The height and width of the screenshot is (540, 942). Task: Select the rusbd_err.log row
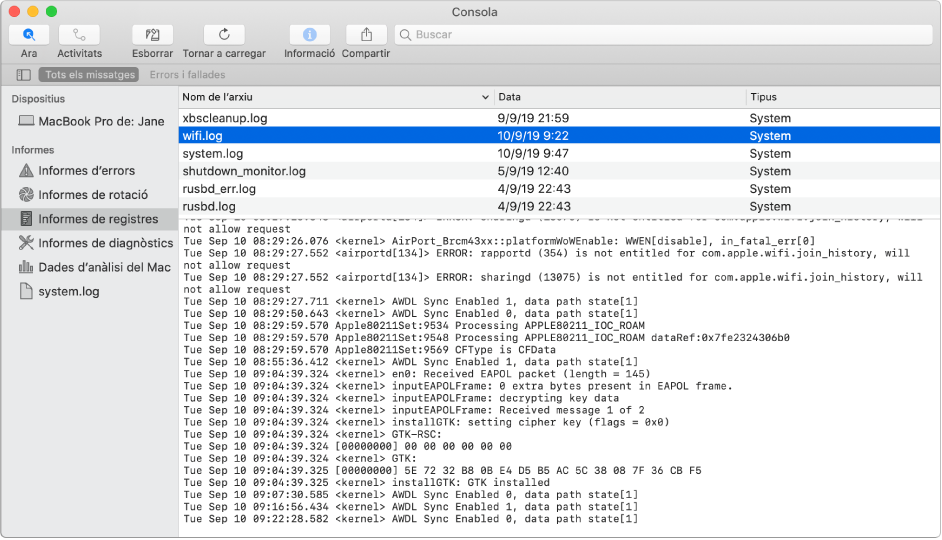point(559,189)
